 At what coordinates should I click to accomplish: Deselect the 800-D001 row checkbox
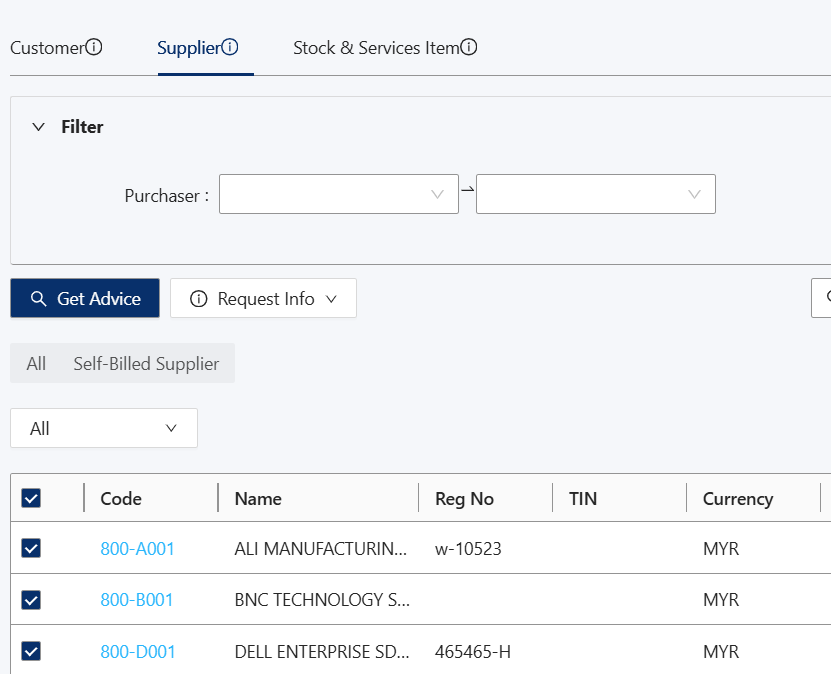[x=31, y=652]
